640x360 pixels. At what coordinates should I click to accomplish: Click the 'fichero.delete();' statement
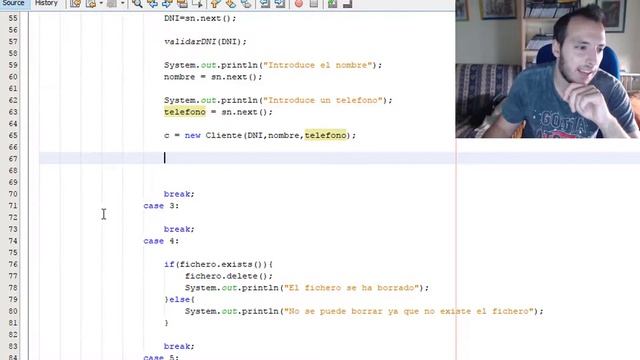click(x=229, y=276)
